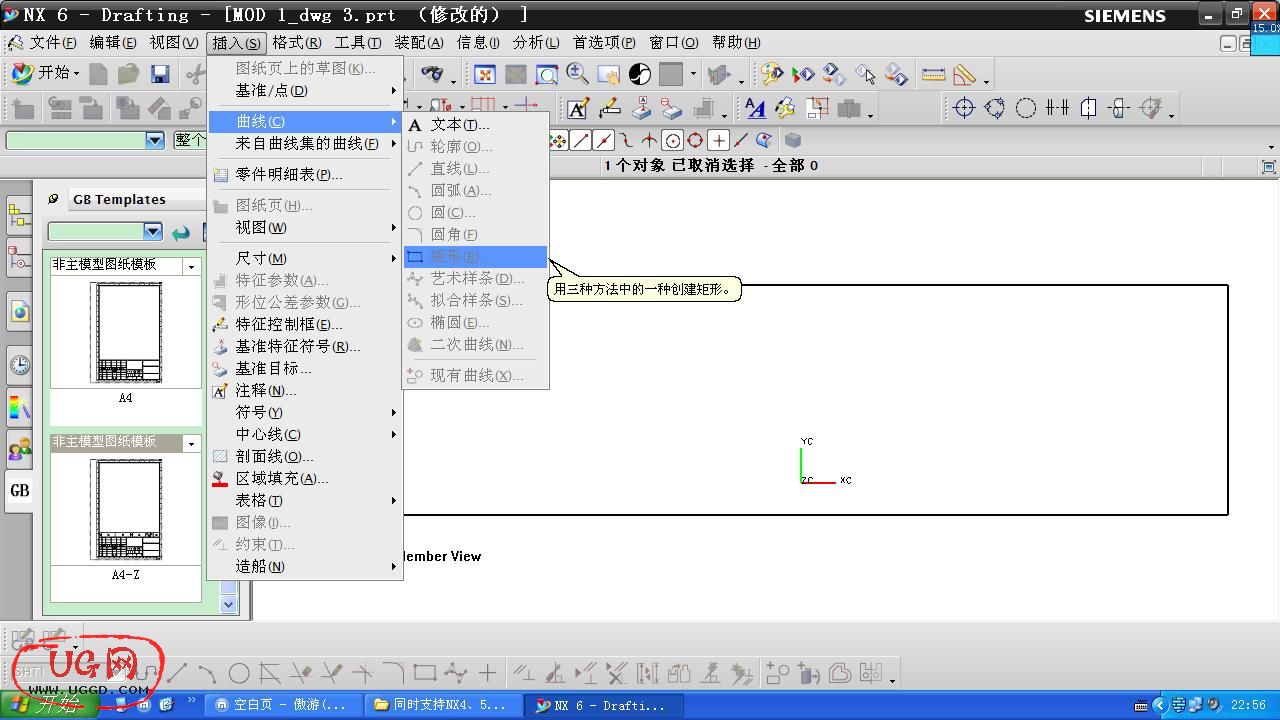Click the GB Templates scrollbar down arrow
The height and width of the screenshot is (720, 1280).
[229, 604]
